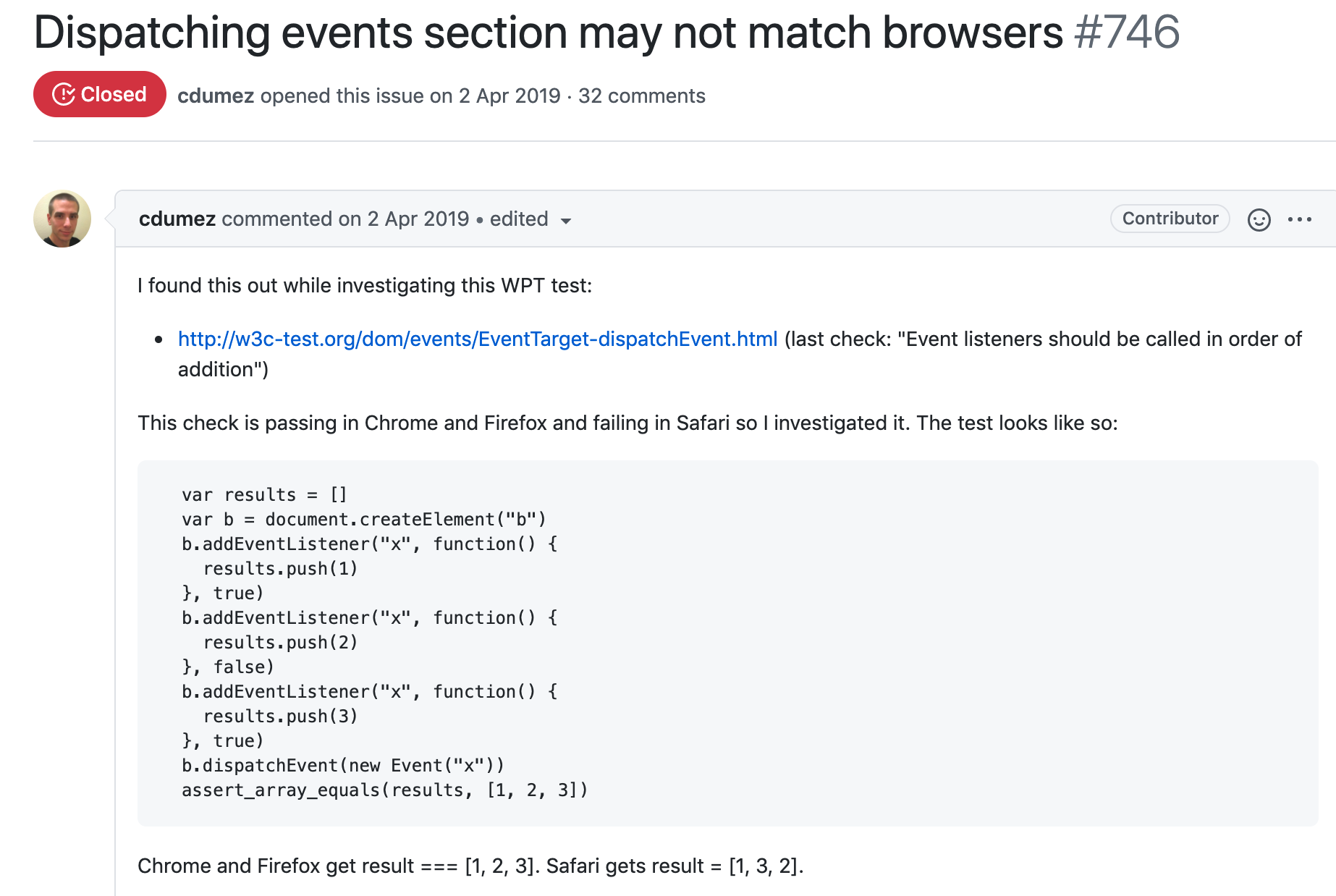
Task: Click the comment timestamp 2 Apr 2019
Action: pos(418,219)
